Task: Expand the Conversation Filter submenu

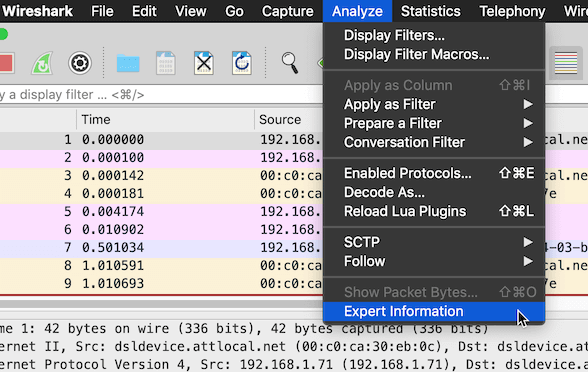Action: (x=434, y=142)
